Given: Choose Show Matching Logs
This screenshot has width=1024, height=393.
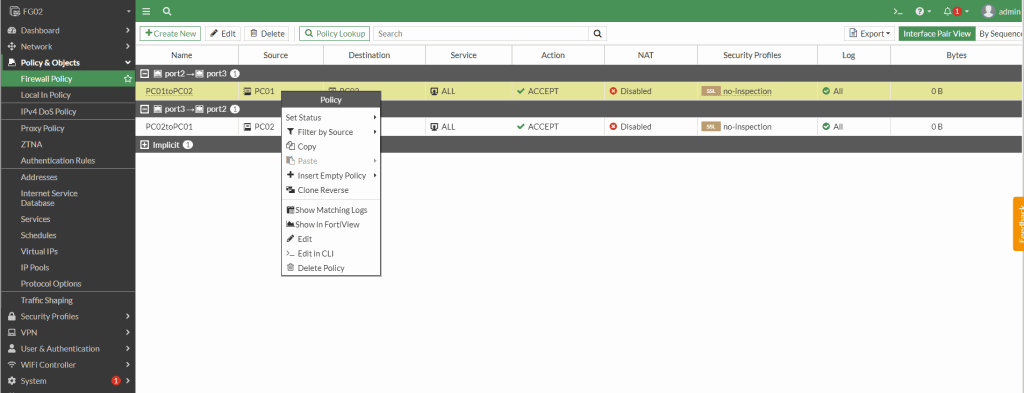Looking at the screenshot, I should coord(331,210).
